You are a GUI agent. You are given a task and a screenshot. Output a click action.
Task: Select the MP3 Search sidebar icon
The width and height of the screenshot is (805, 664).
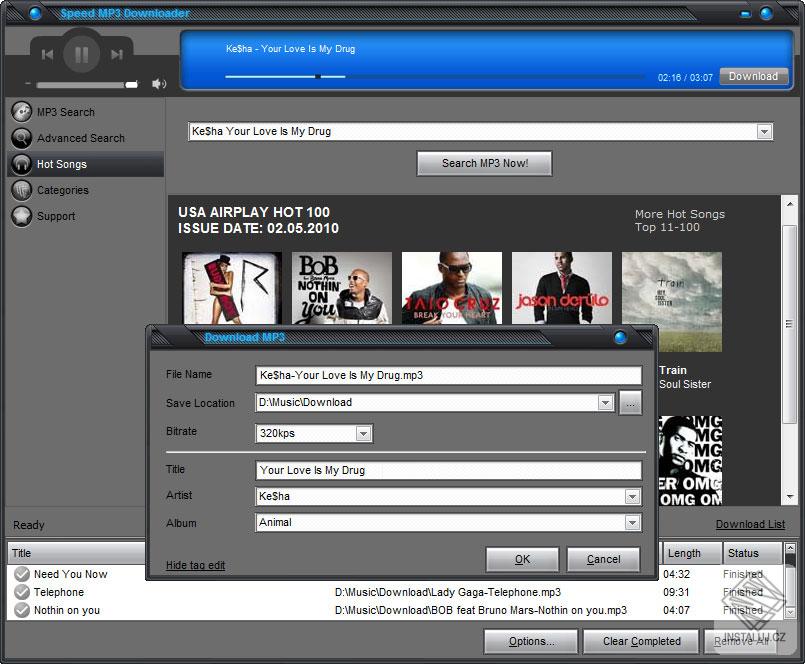pos(21,111)
